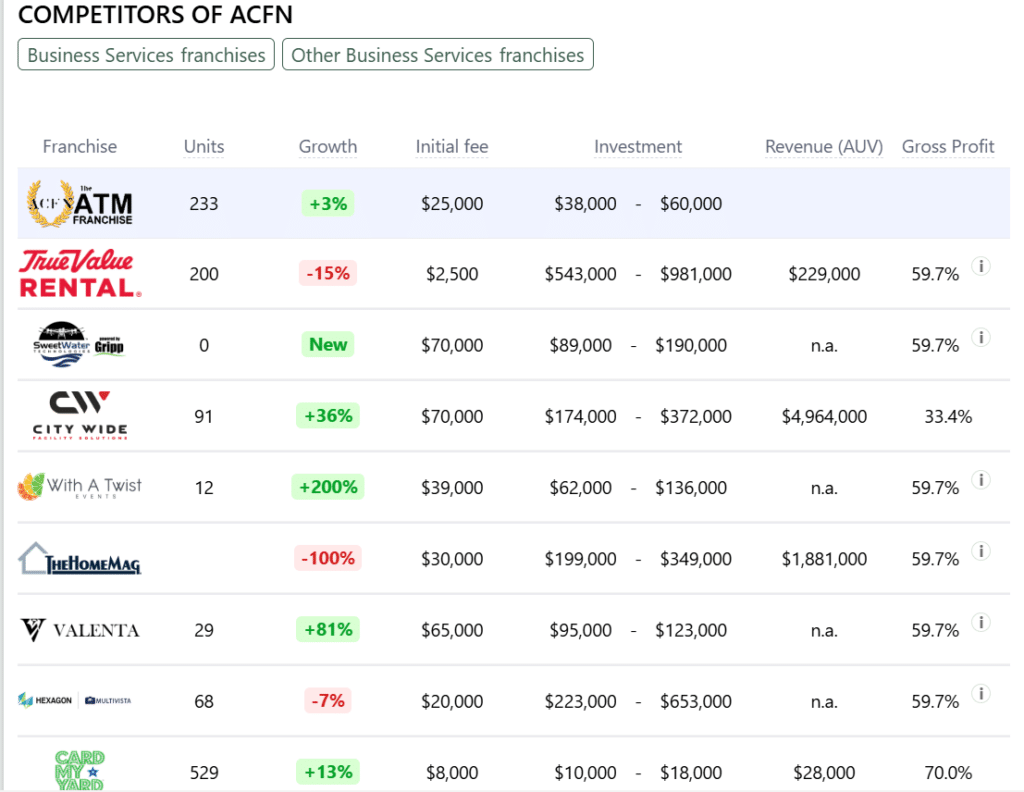Open the With A Twist Events logo

80,487
